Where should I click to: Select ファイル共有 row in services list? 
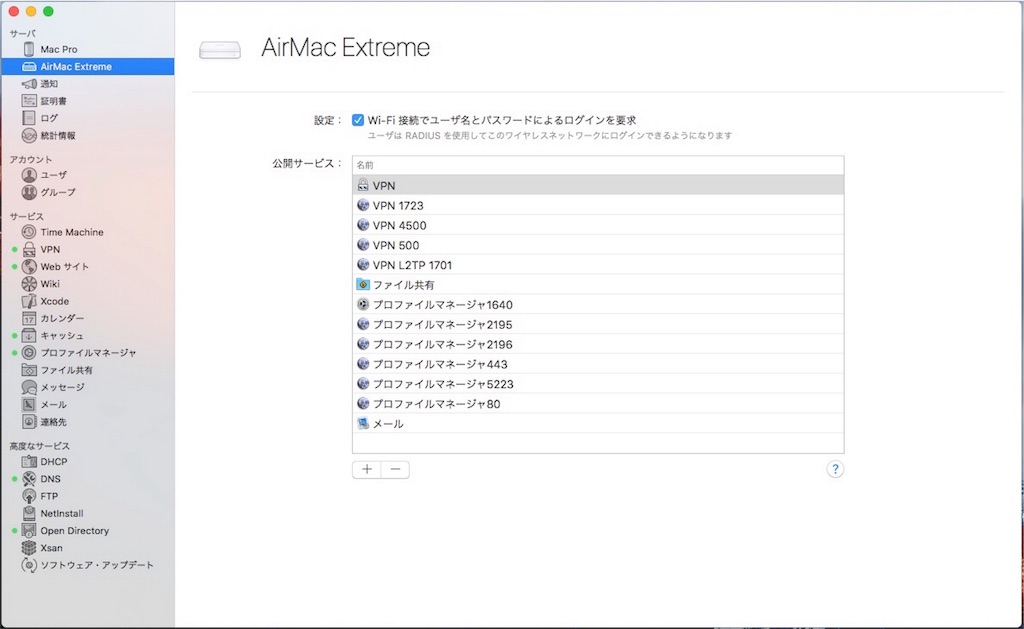click(598, 285)
